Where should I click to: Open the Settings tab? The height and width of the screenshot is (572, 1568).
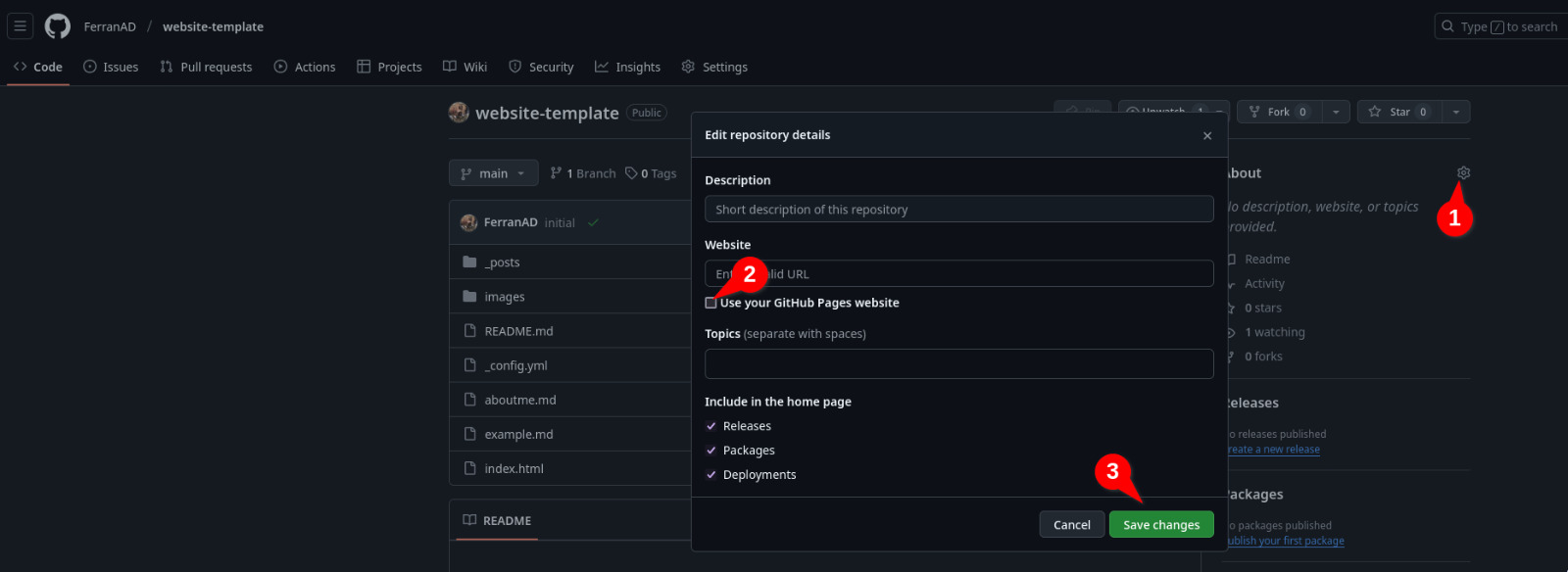pyautogui.click(x=714, y=67)
